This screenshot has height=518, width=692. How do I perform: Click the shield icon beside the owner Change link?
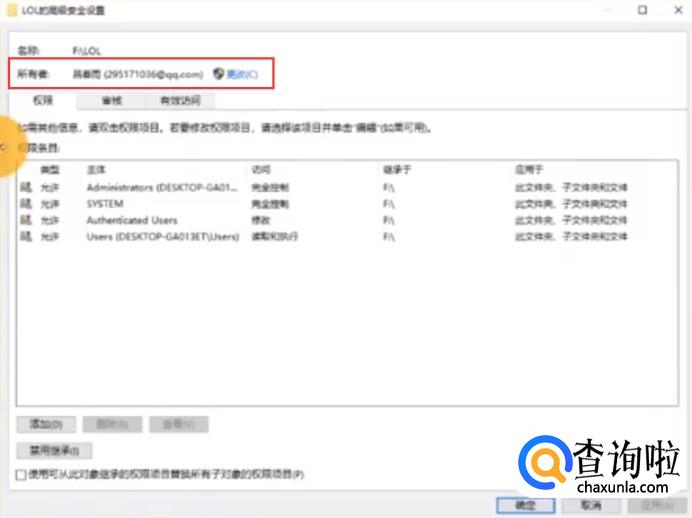tap(218, 74)
